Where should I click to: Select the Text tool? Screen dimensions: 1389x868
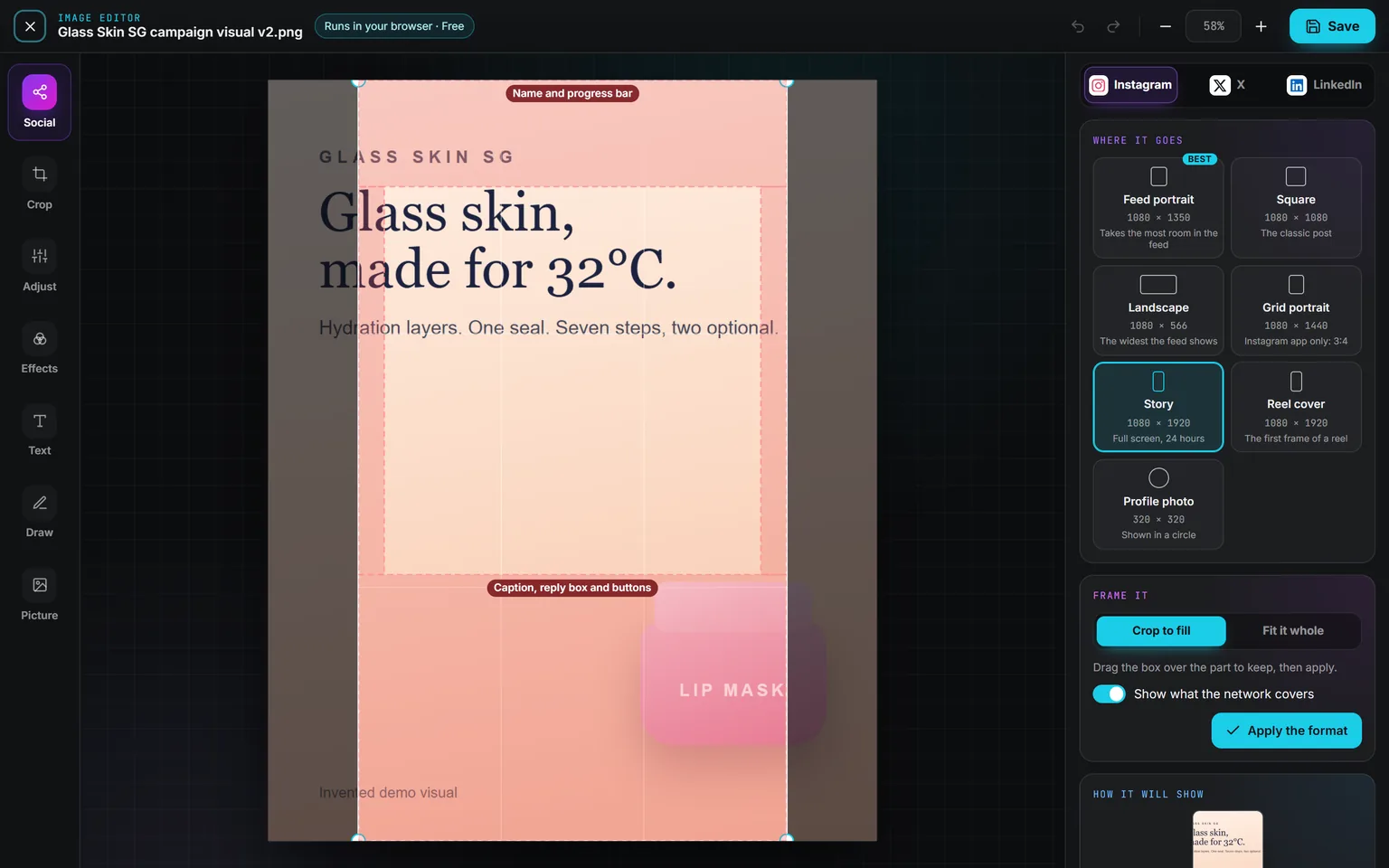point(40,431)
